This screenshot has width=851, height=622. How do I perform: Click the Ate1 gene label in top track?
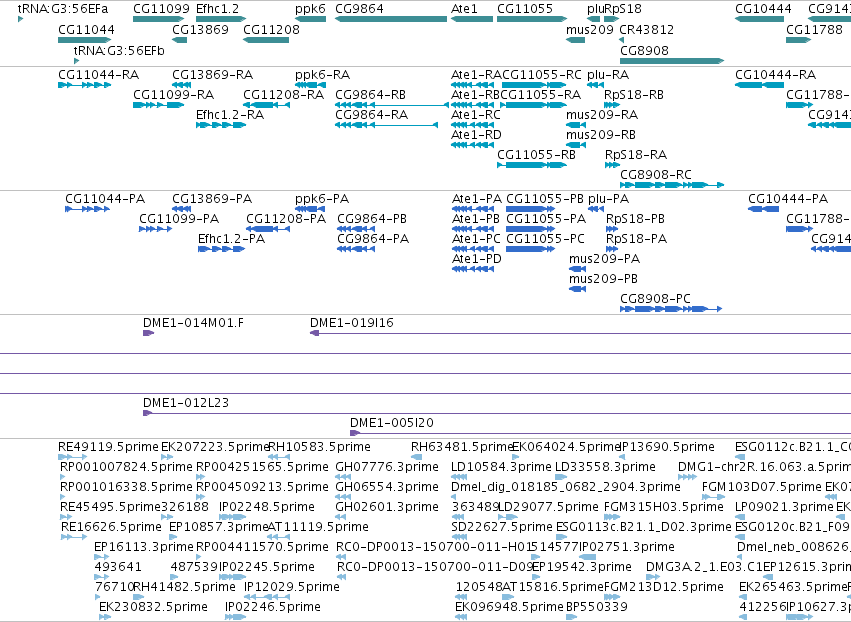pyautogui.click(x=464, y=9)
